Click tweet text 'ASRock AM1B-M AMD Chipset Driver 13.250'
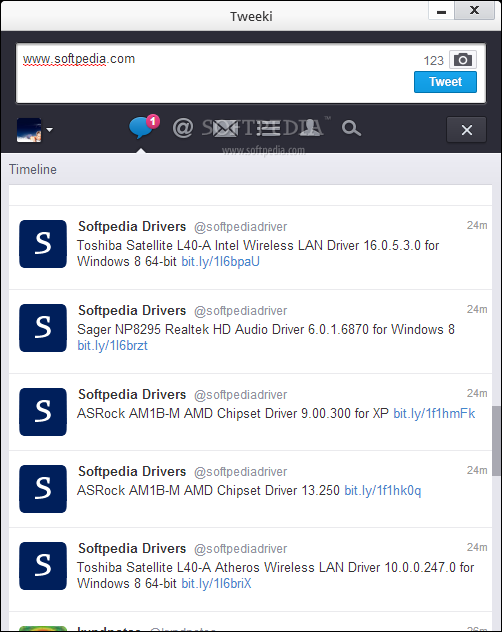The image size is (502, 632). (208, 490)
